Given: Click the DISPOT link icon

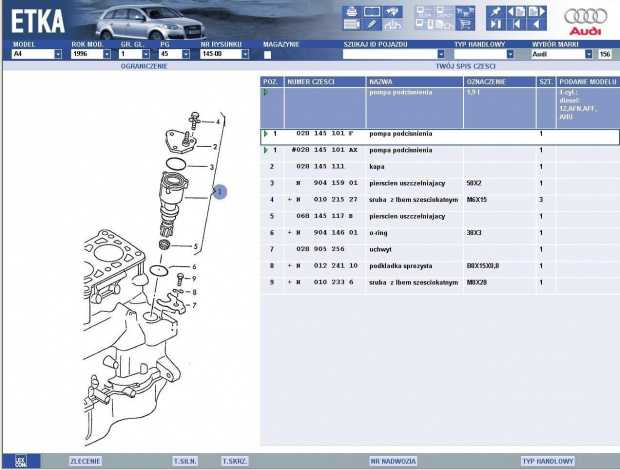Looking at the screenshot, I should tap(445, 12).
